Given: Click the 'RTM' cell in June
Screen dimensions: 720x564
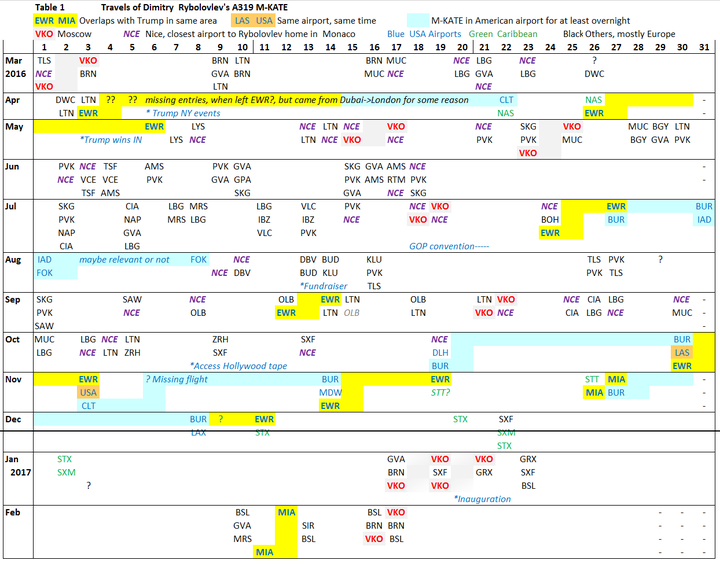Looking at the screenshot, I should point(396,180).
